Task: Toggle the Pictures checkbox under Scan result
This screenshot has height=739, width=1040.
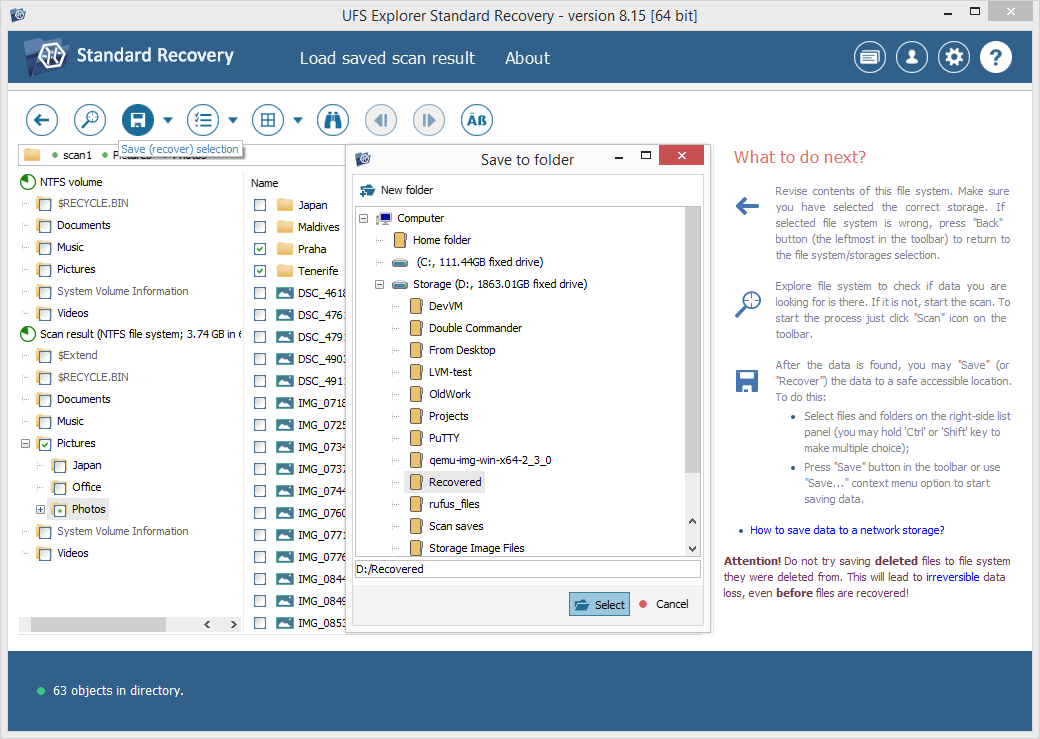Action: coord(44,444)
